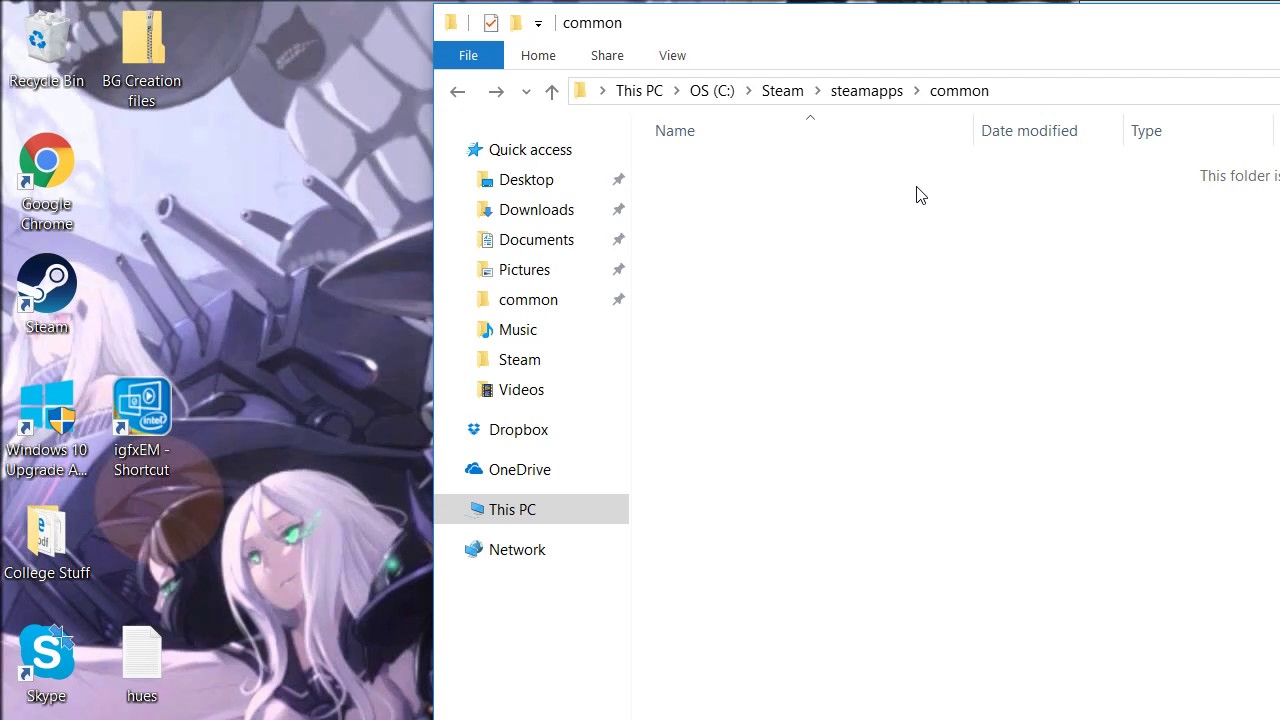
Task: Select Network in navigation pane
Action: [x=517, y=549]
